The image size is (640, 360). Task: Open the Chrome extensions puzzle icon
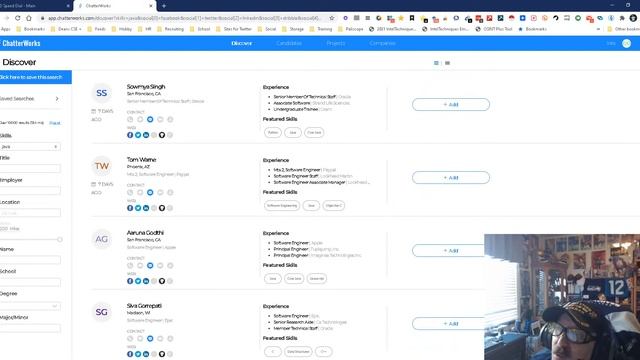click(x=622, y=18)
